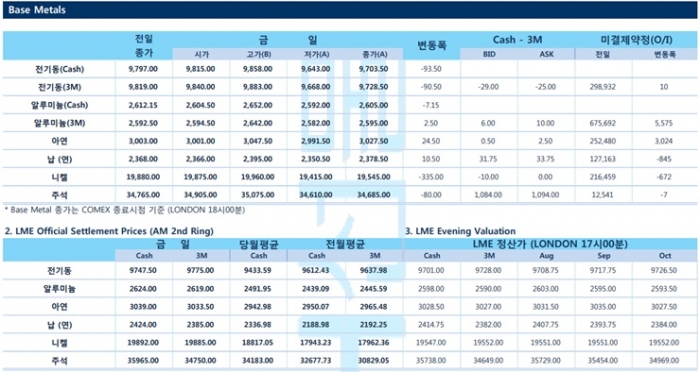The height and width of the screenshot is (372, 700).
Task: Click the Sep column header
Action: (x=604, y=256)
